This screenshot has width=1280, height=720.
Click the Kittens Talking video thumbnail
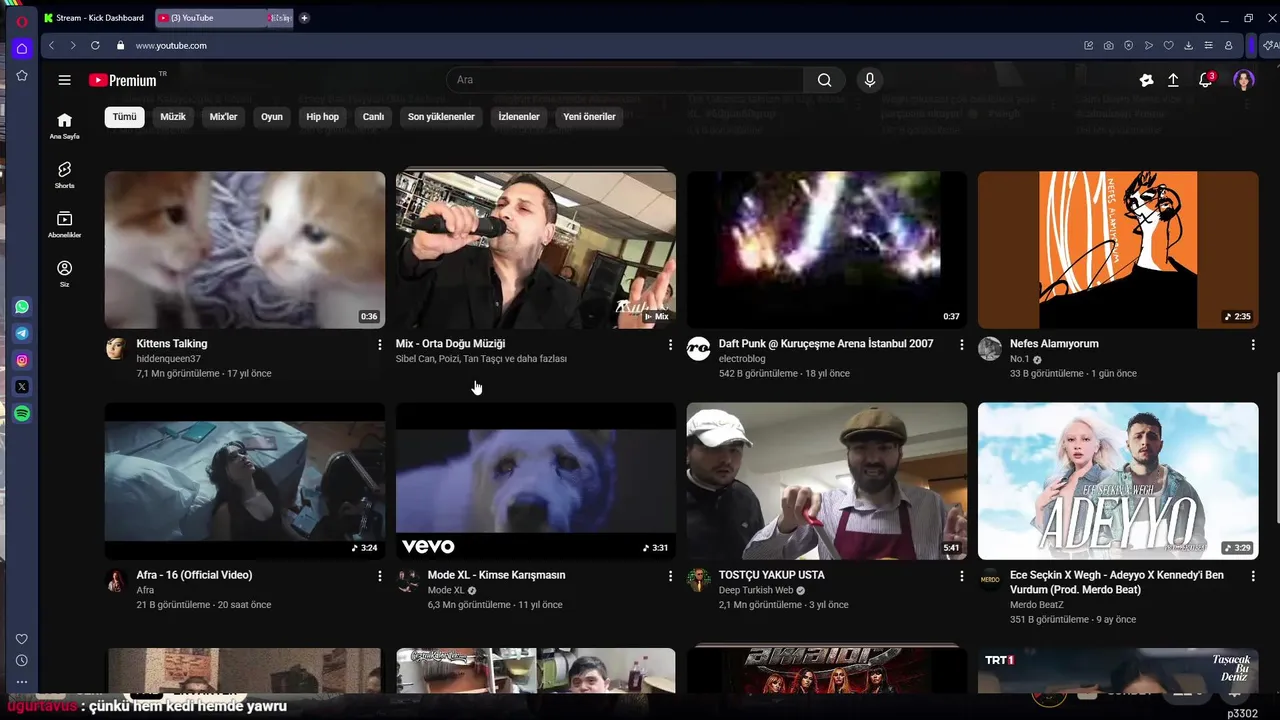tap(245, 250)
